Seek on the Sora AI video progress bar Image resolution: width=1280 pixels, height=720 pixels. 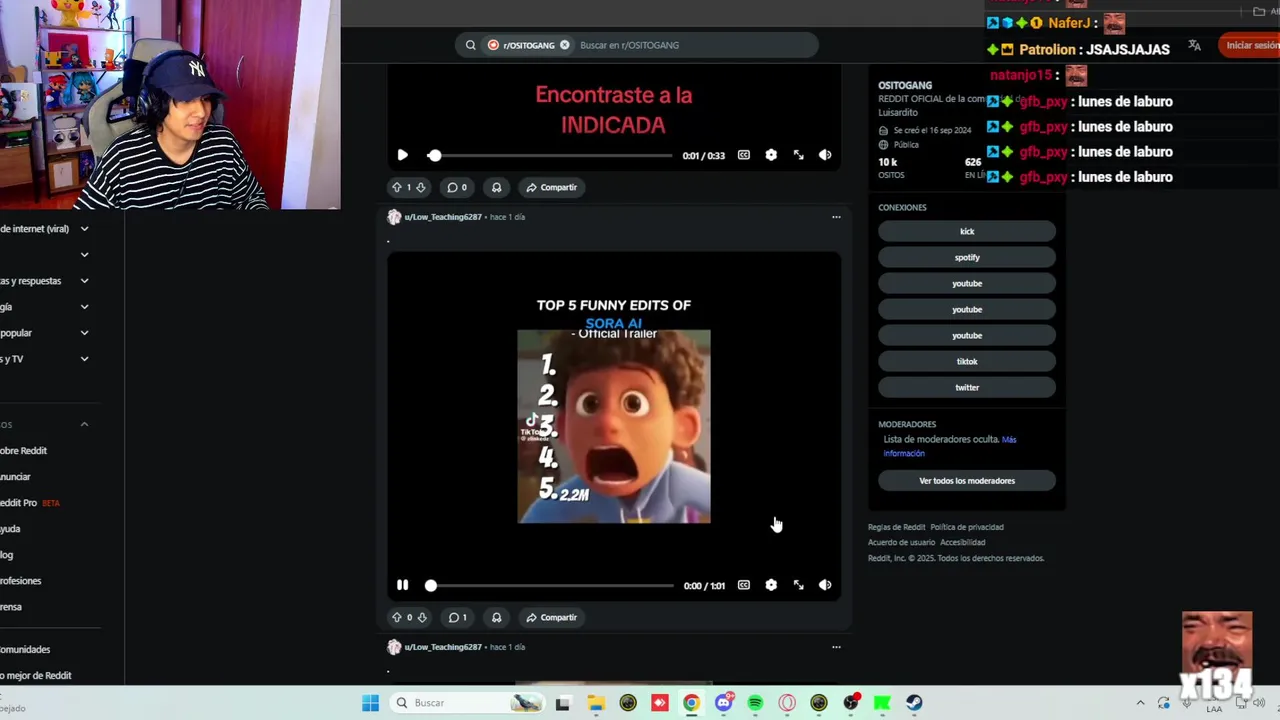[x=551, y=585]
